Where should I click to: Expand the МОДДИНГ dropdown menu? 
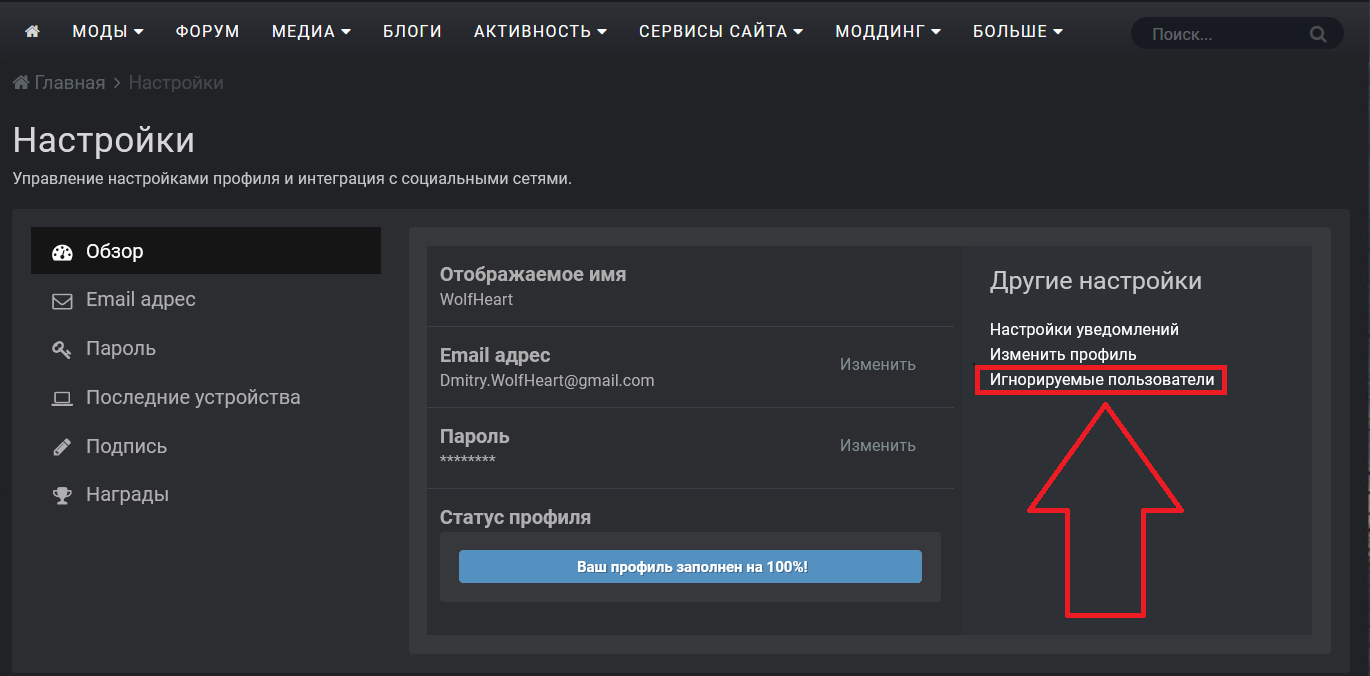point(888,32)
